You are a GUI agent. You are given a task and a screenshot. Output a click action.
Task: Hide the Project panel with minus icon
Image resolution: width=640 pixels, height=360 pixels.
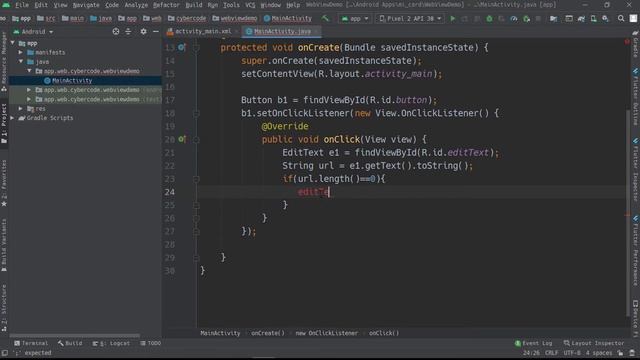click(156, 31)
